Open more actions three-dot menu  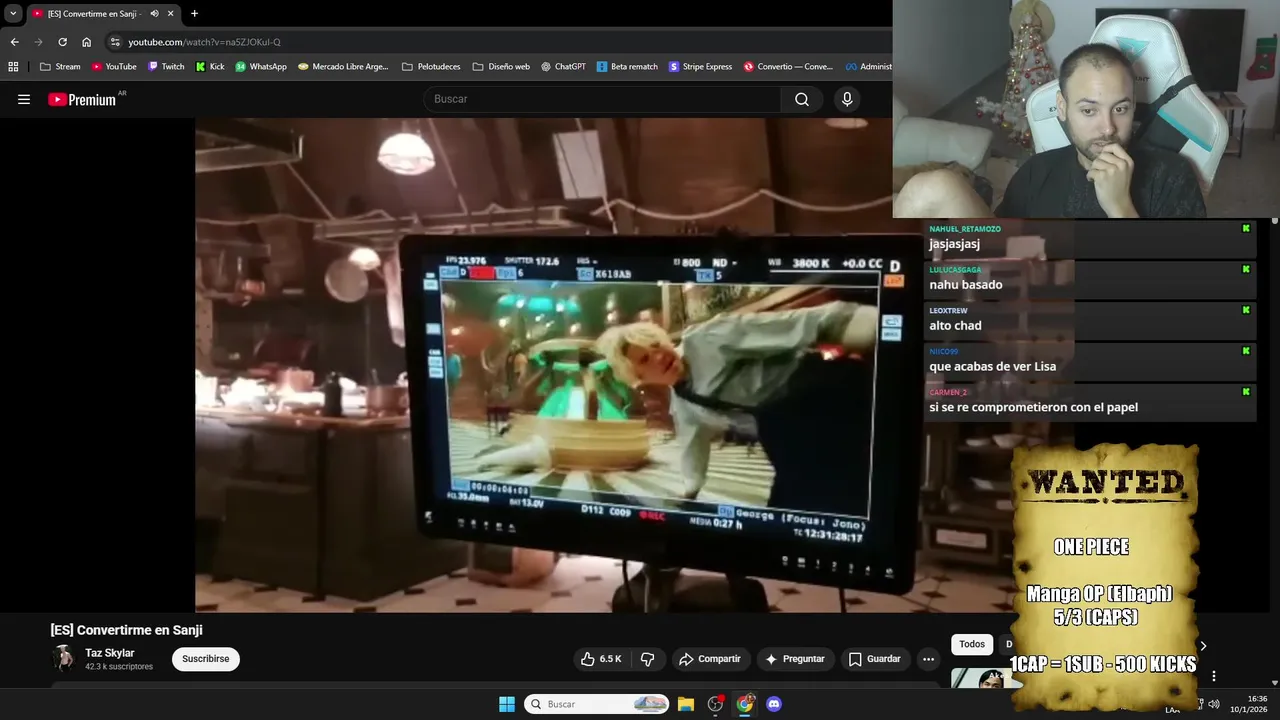pos(928,659)
